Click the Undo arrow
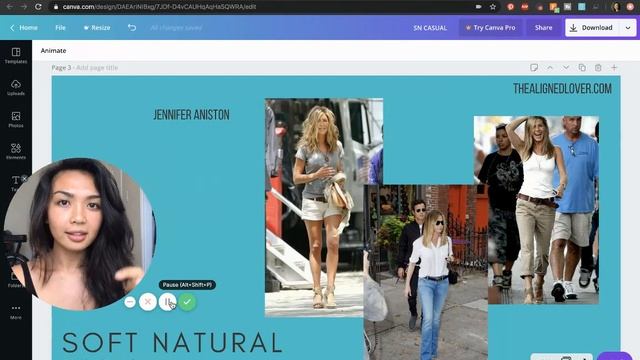The height and width of the screenshot is (360, 640). (132, 27)
